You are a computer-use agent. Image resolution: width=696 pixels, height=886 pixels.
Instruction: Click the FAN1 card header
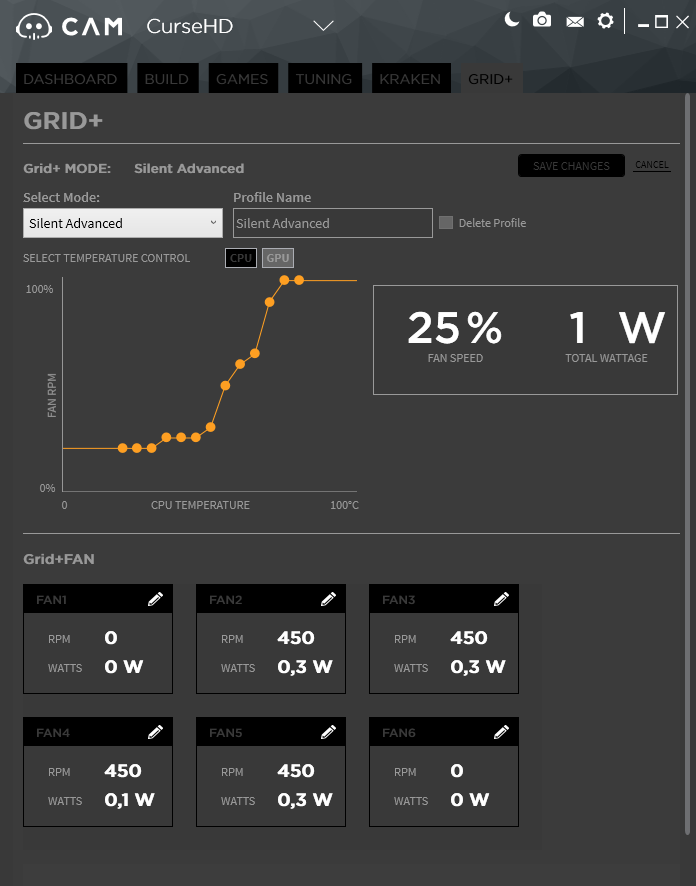pos(98,600)
